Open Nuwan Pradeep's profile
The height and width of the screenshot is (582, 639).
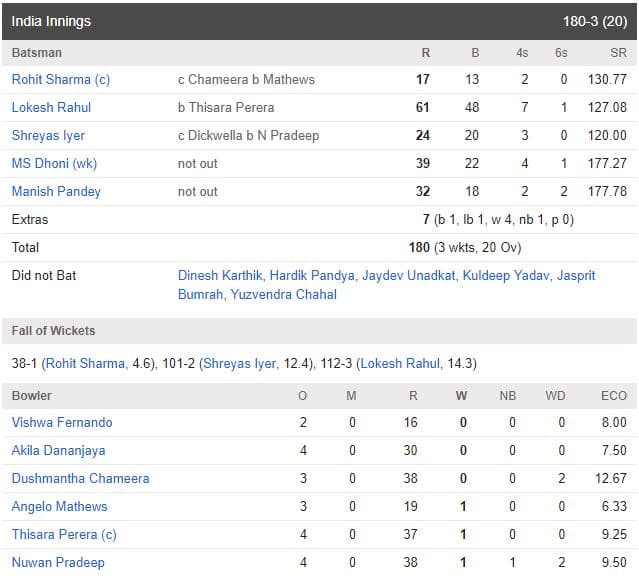[58, 562]
